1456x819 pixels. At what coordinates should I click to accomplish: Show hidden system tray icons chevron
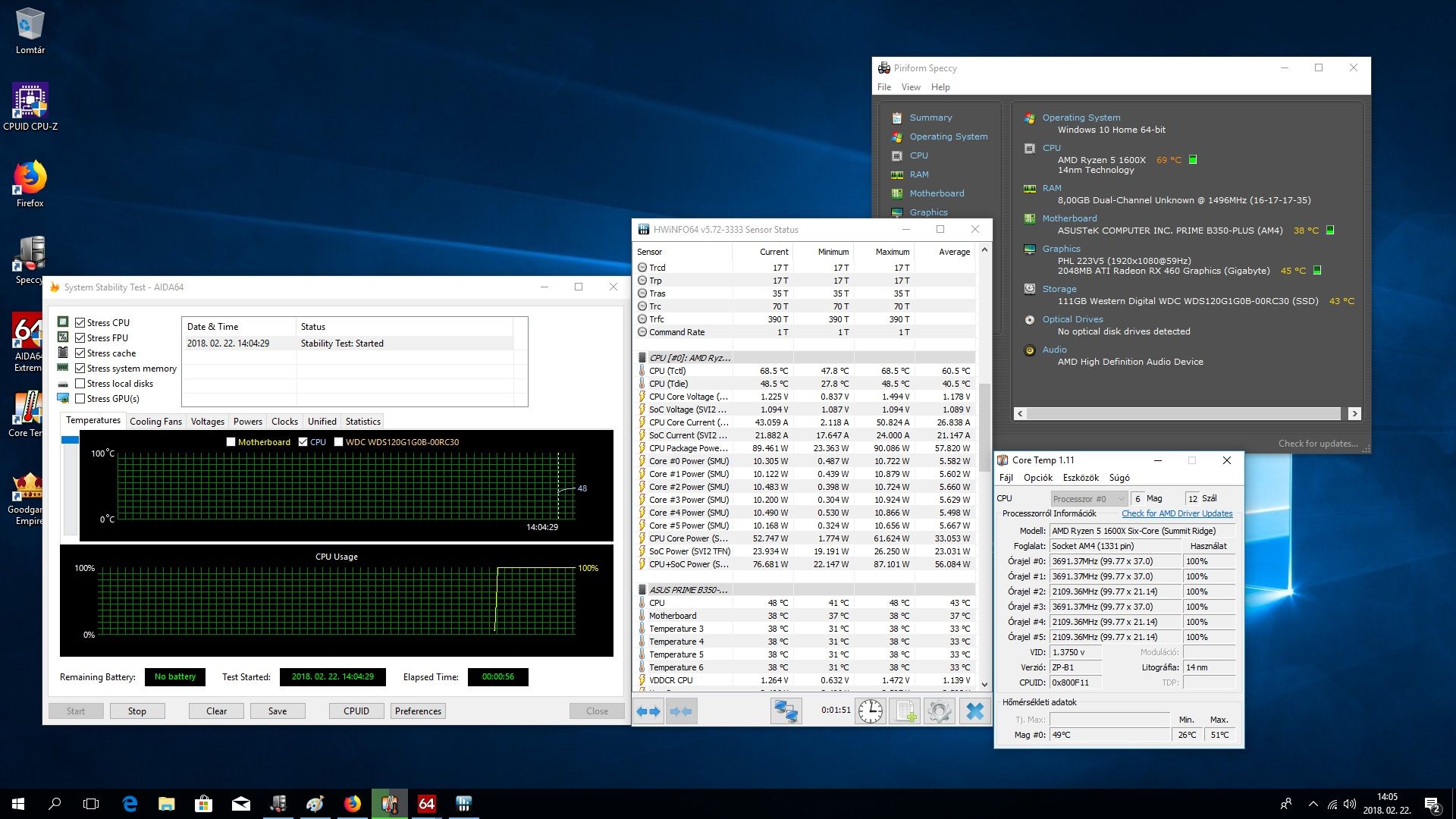click(x=1313, y=804)
